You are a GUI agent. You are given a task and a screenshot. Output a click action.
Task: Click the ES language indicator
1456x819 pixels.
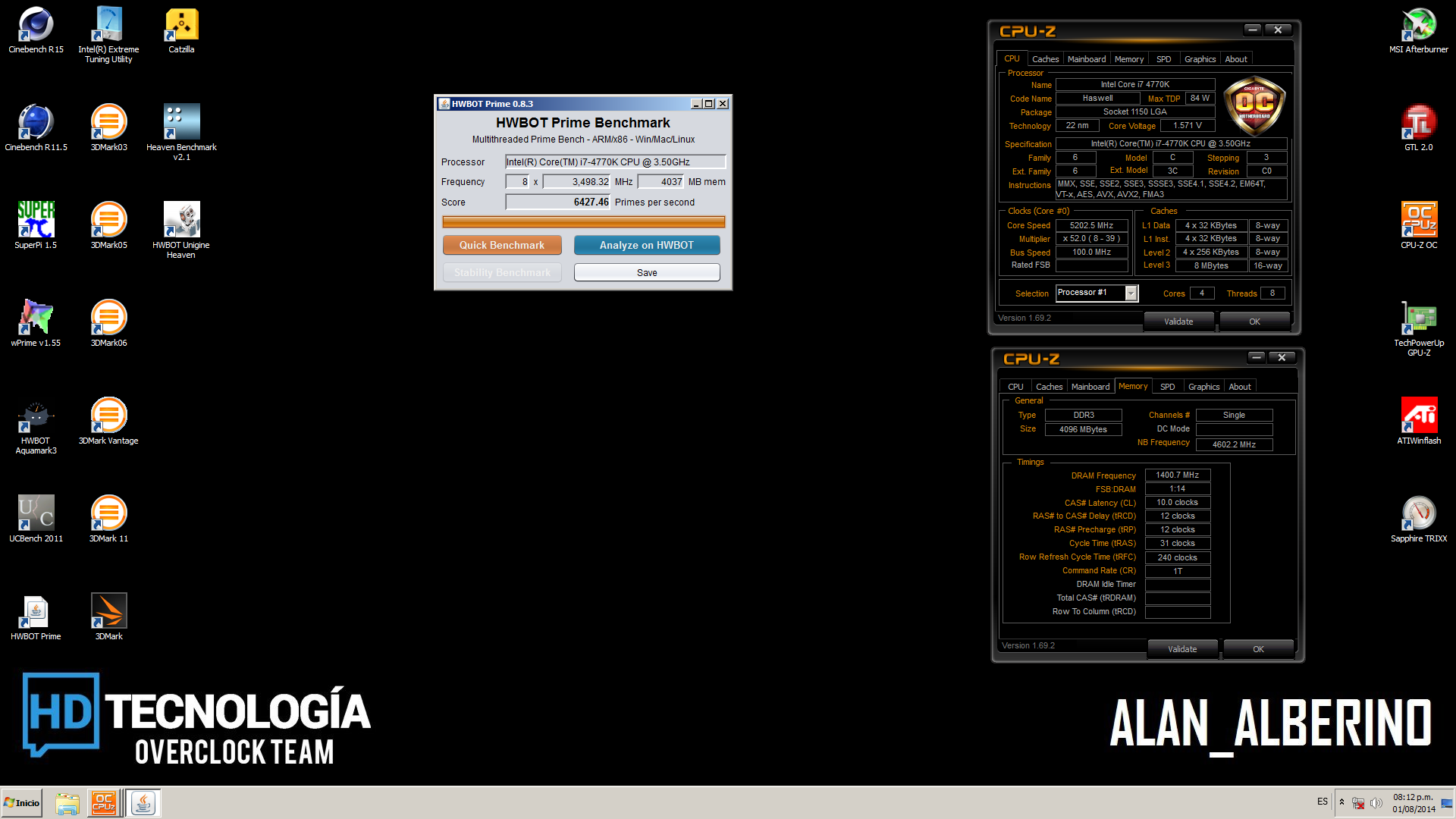[x=1323, y=802]
